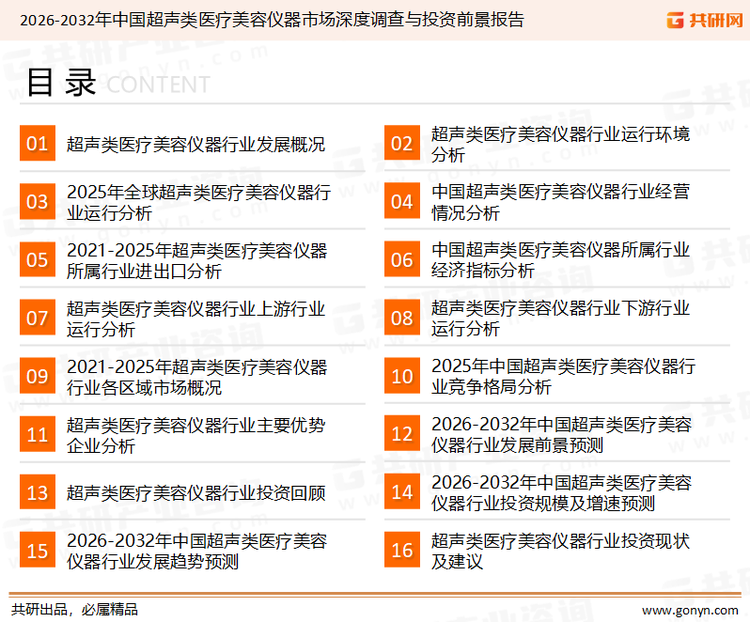
Task: Open 2021-2025年各区域市场概况 chapter
Action: click(196, 376)
